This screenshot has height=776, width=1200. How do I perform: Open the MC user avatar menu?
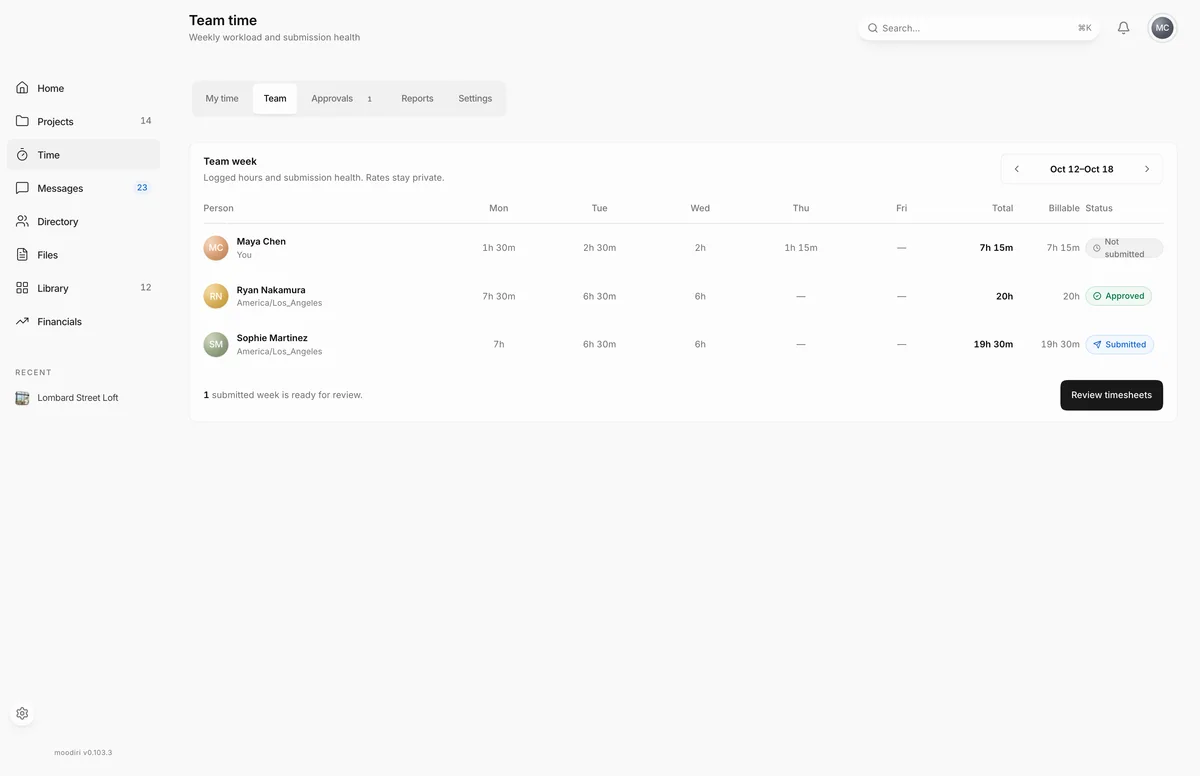(1162, 28)
